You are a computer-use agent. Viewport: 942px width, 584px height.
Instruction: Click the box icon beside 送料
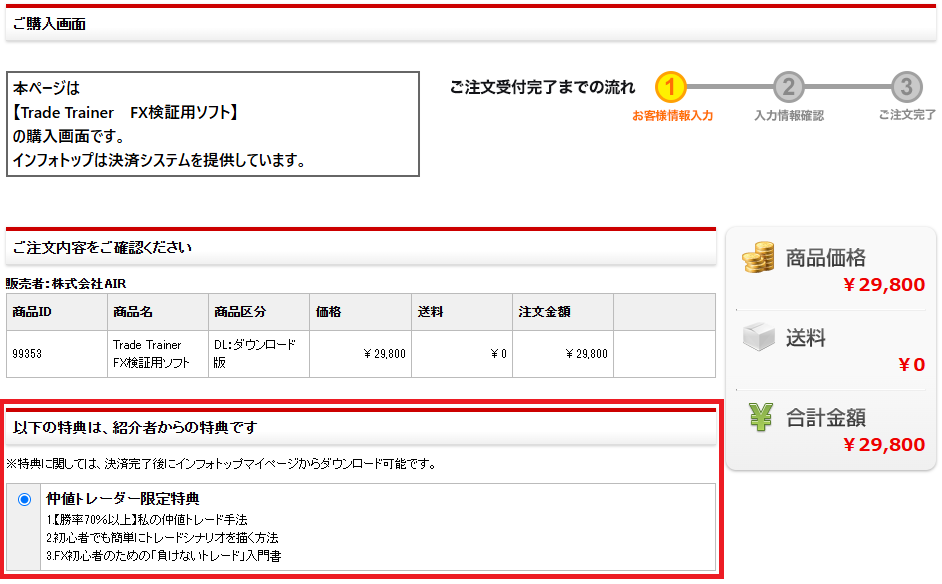759,337
